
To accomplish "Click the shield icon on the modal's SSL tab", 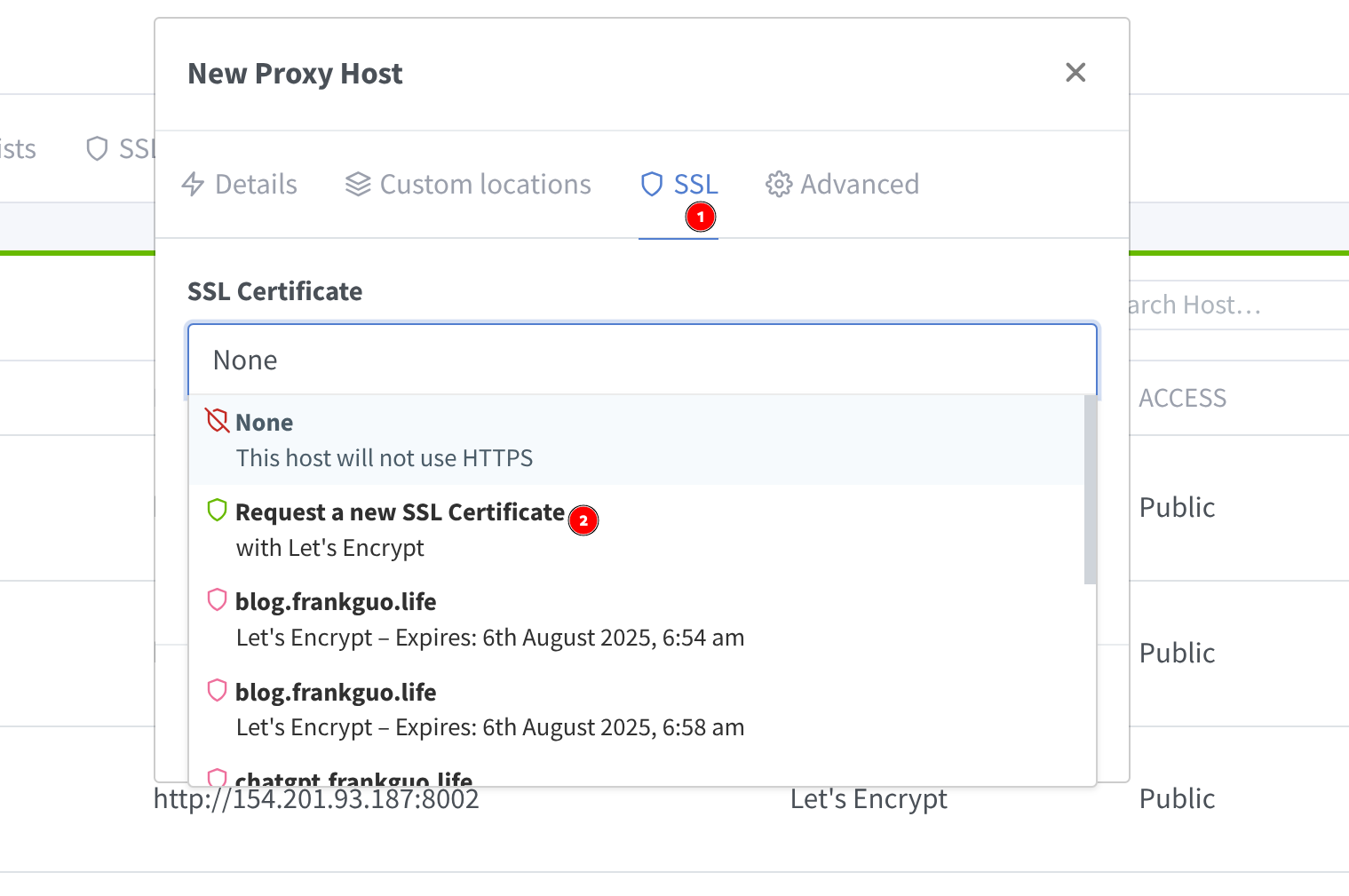I will [x=652, y=185].
